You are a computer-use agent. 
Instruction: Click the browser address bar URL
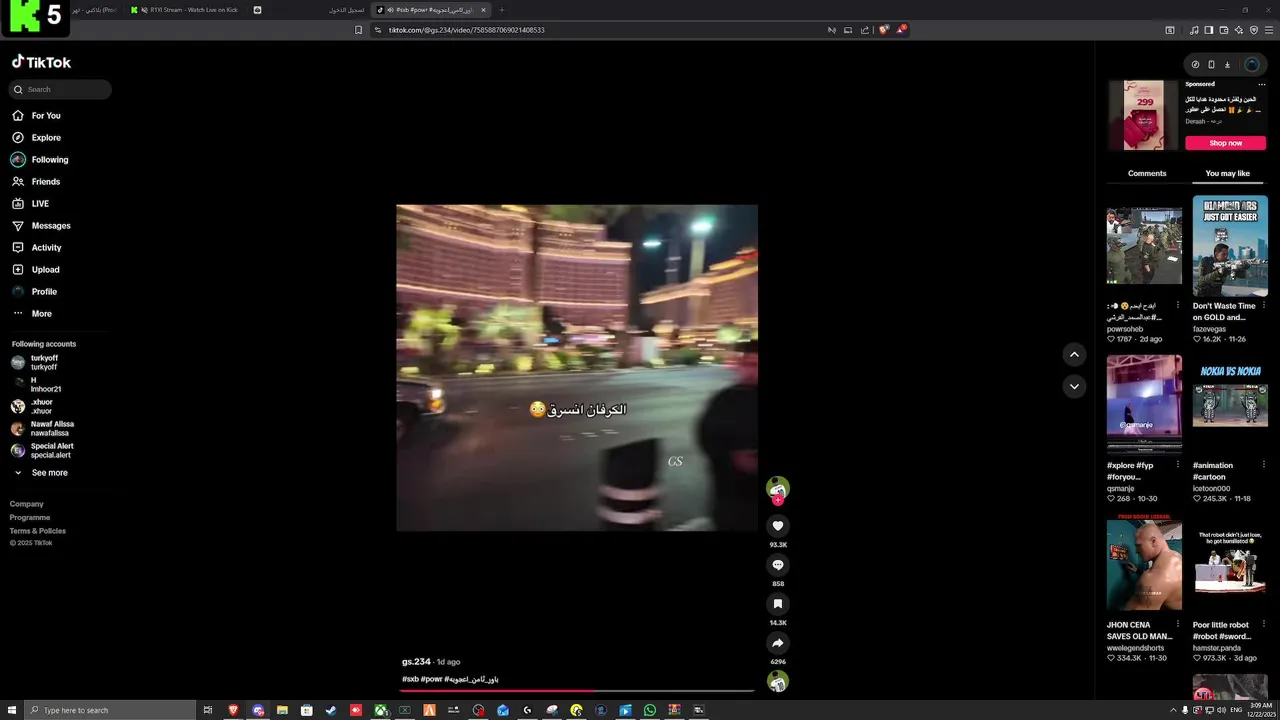pyautogui.click(x=466, y=30)
